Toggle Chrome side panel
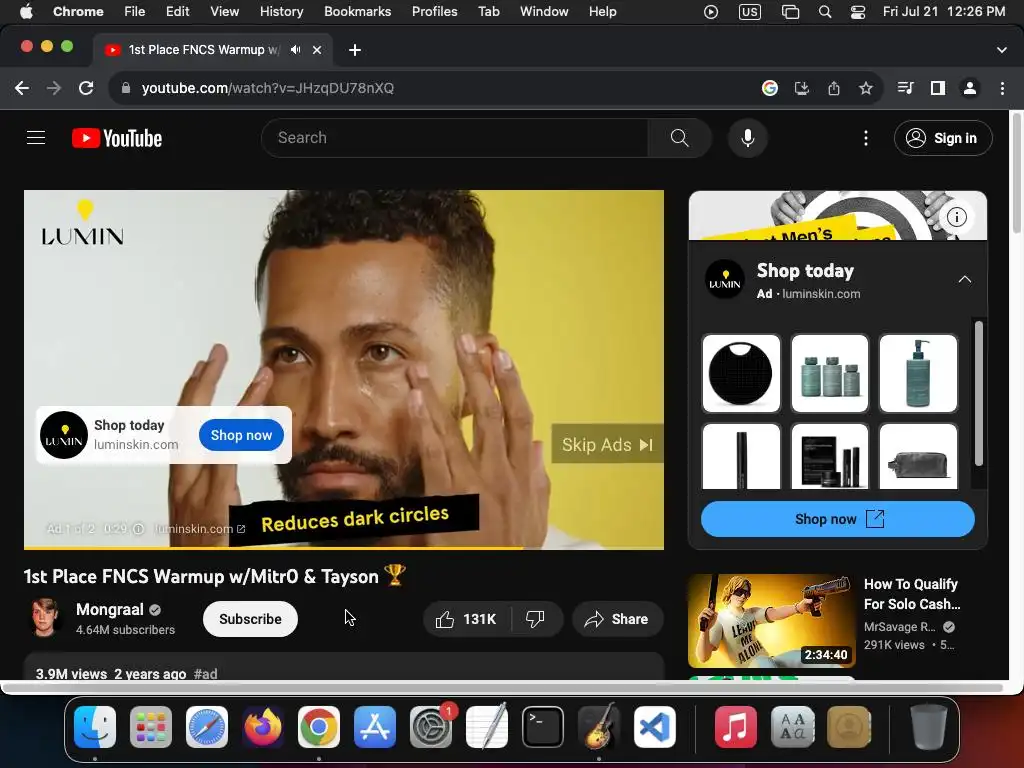 [x=938, y=88]
